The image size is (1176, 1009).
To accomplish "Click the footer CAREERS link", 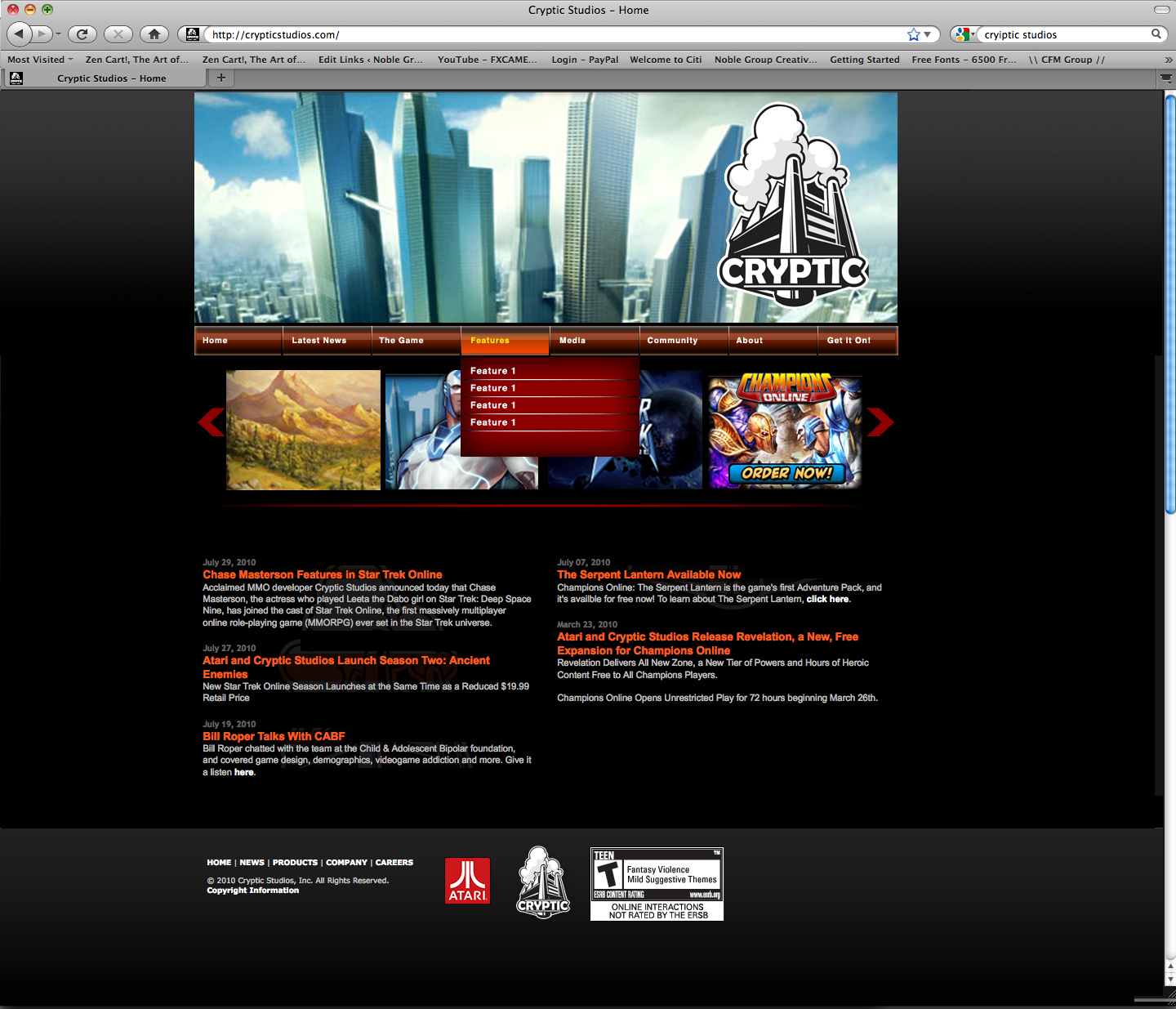I will 394,863.
